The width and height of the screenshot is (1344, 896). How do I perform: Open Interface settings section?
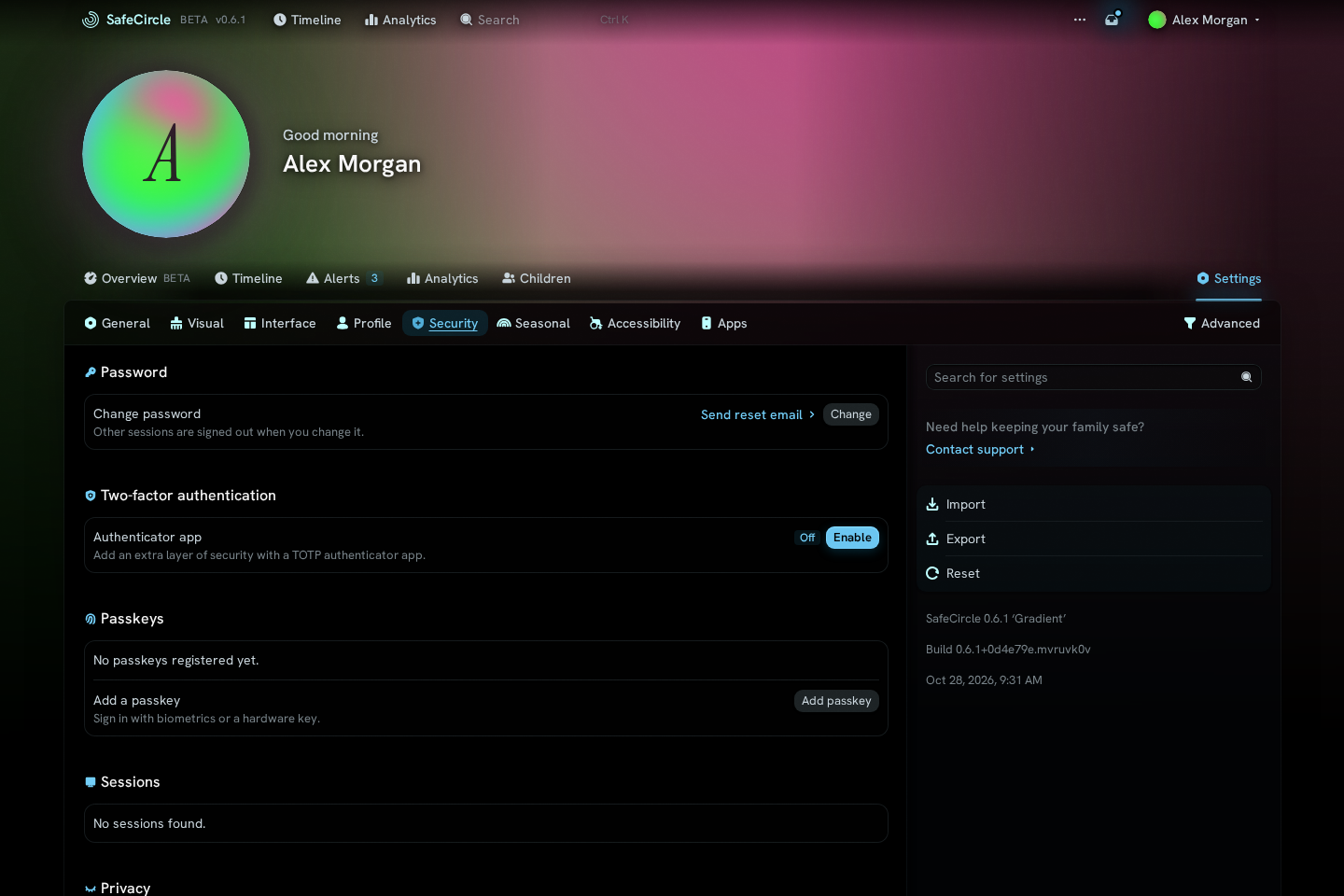[x=280, y=323]
